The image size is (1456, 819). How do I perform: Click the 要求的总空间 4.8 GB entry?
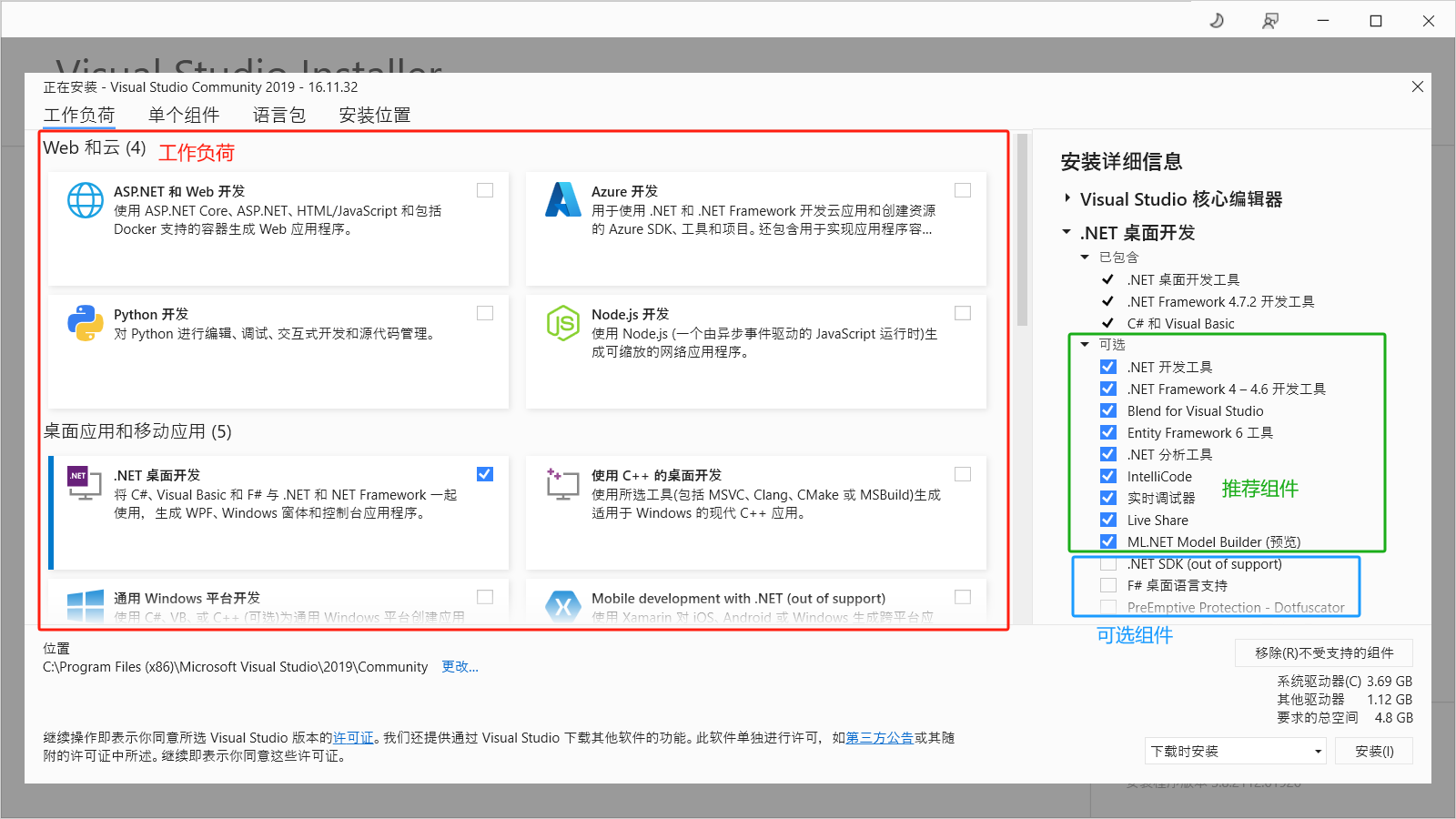click(x=1344, y=717)
